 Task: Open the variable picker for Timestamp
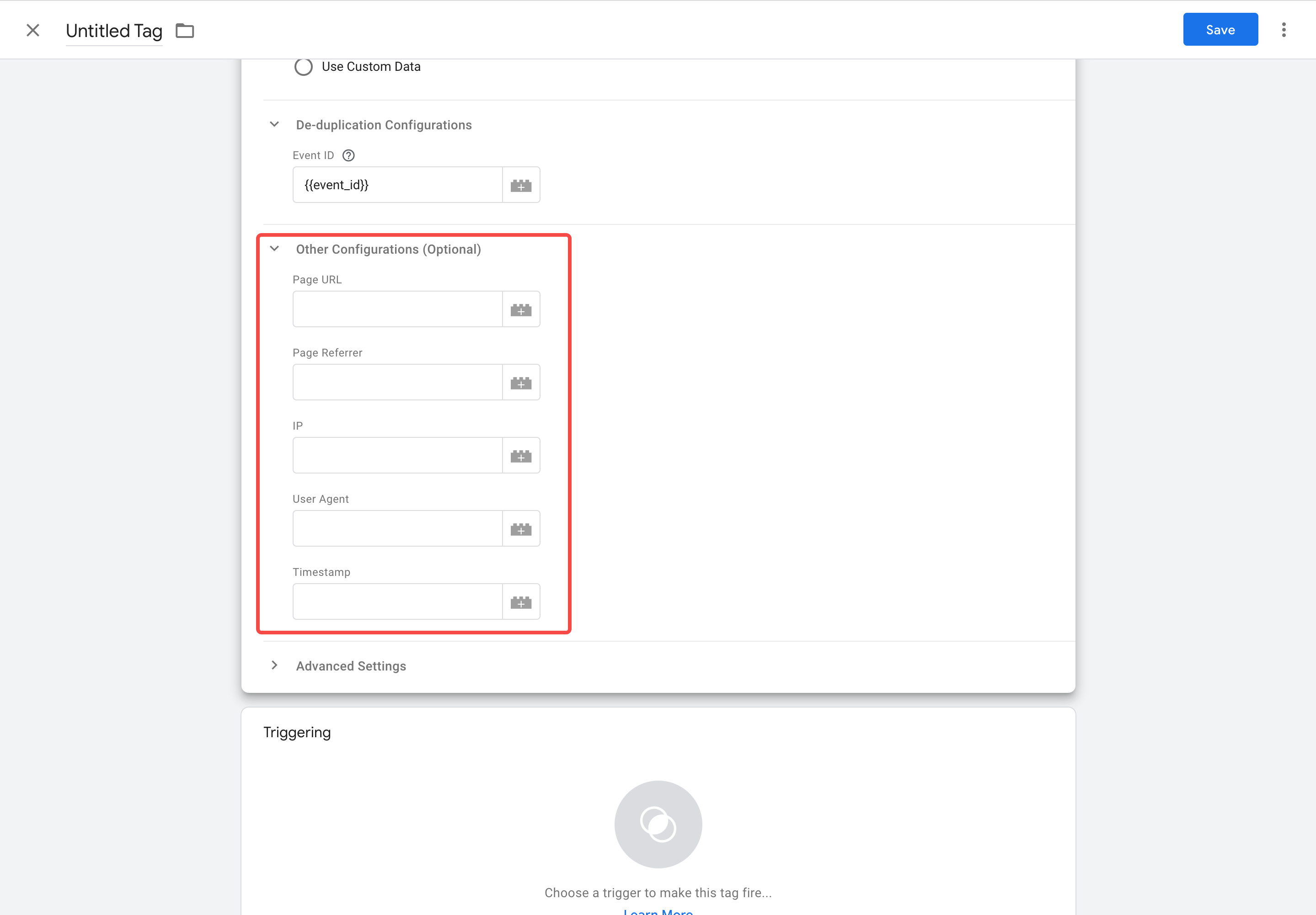point(521,601)
